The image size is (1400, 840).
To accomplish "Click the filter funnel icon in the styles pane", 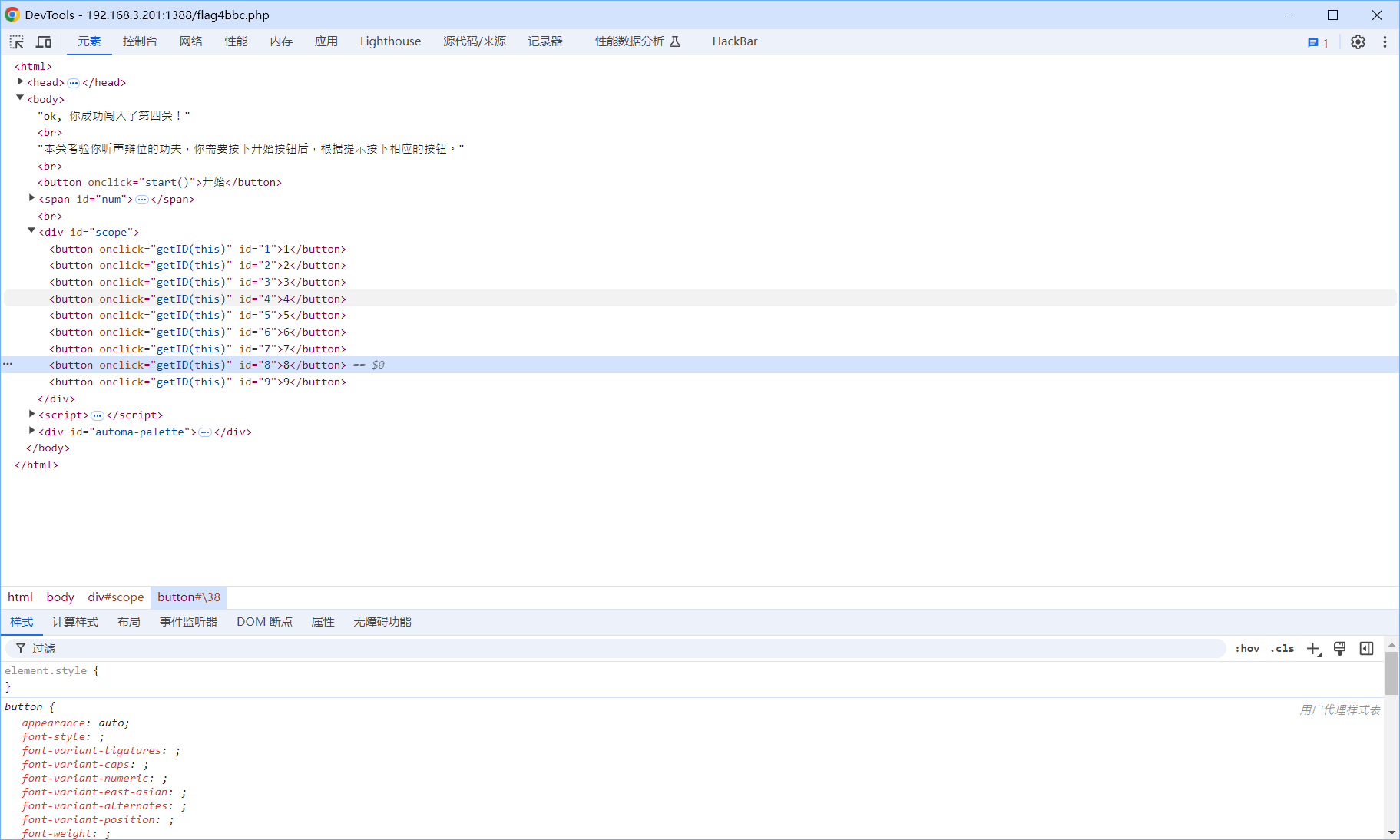I will 21,648.
